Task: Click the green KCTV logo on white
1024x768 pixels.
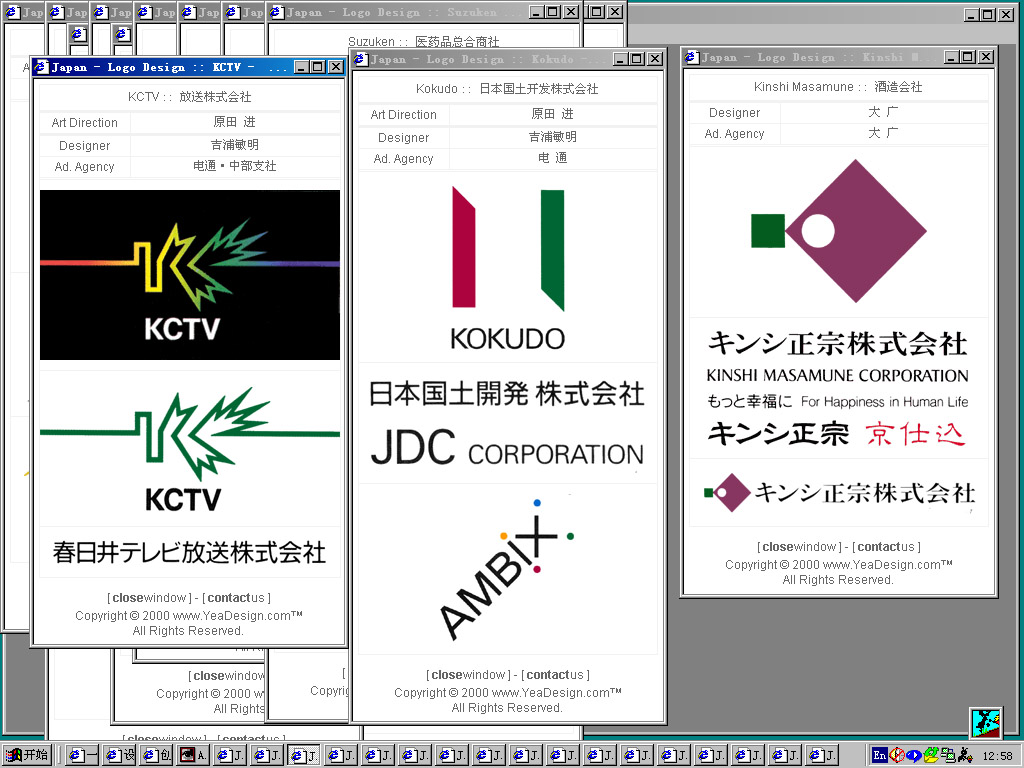Action: click(x=190, y=450)
